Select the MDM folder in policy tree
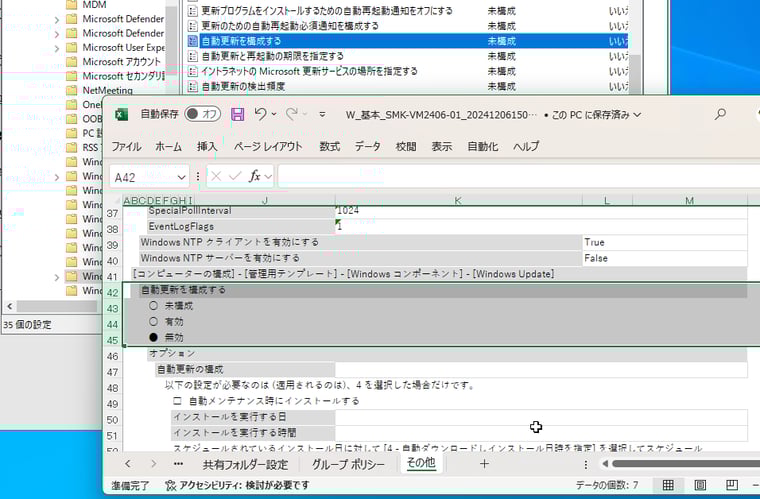The height and width of the screenshot is (499, 760). tap(94, 5)
